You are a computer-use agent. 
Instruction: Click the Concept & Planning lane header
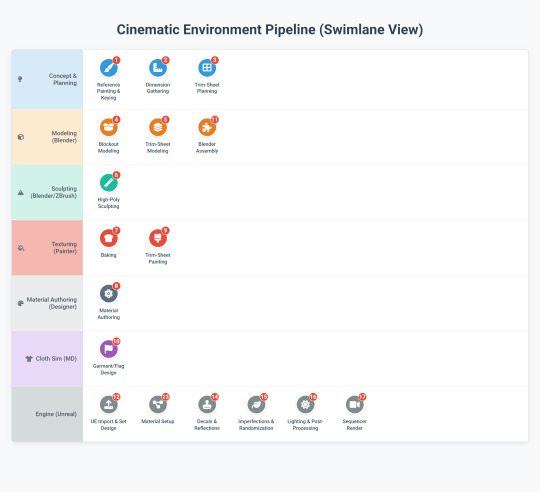pos(47,80)
